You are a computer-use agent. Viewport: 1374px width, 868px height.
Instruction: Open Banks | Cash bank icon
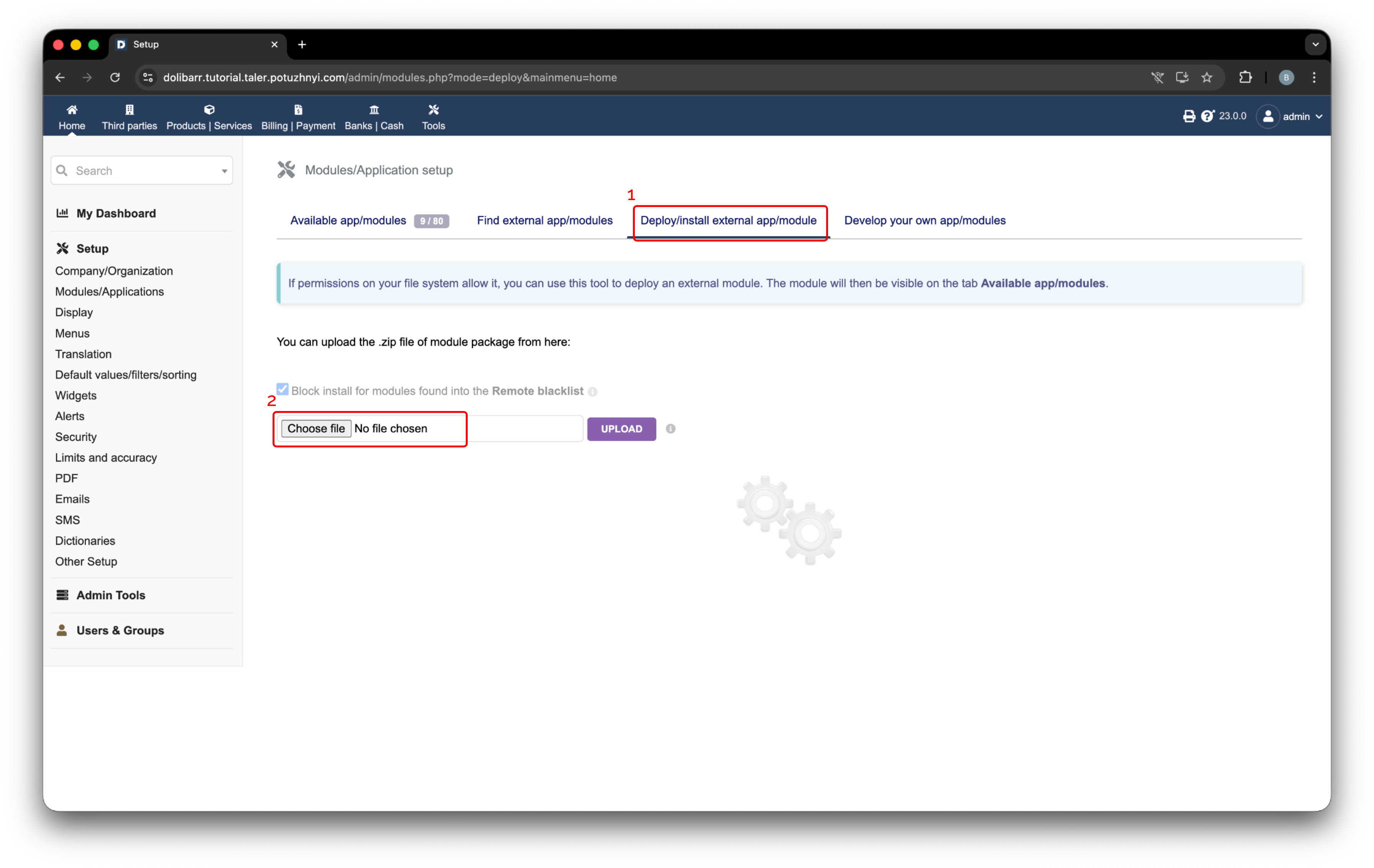[374, 110]
